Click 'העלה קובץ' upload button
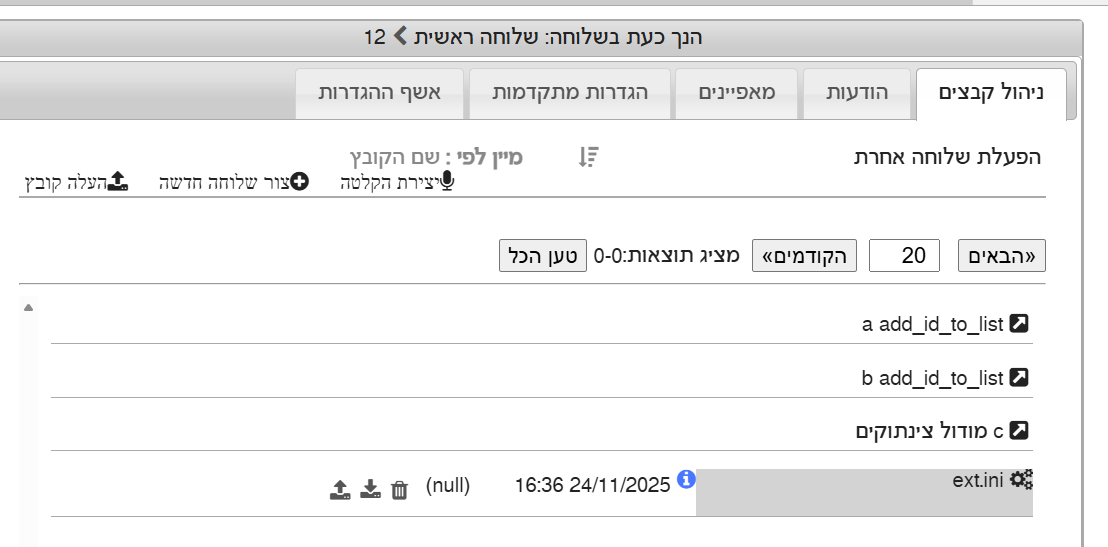 coord(117,182)
